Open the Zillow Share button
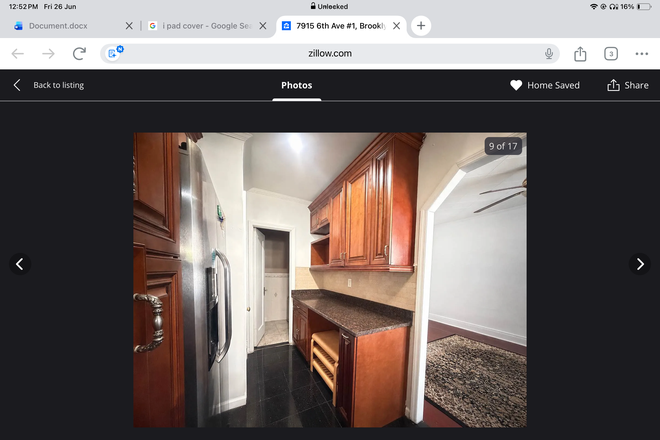660x440 pixels. (x=628, y=85)
